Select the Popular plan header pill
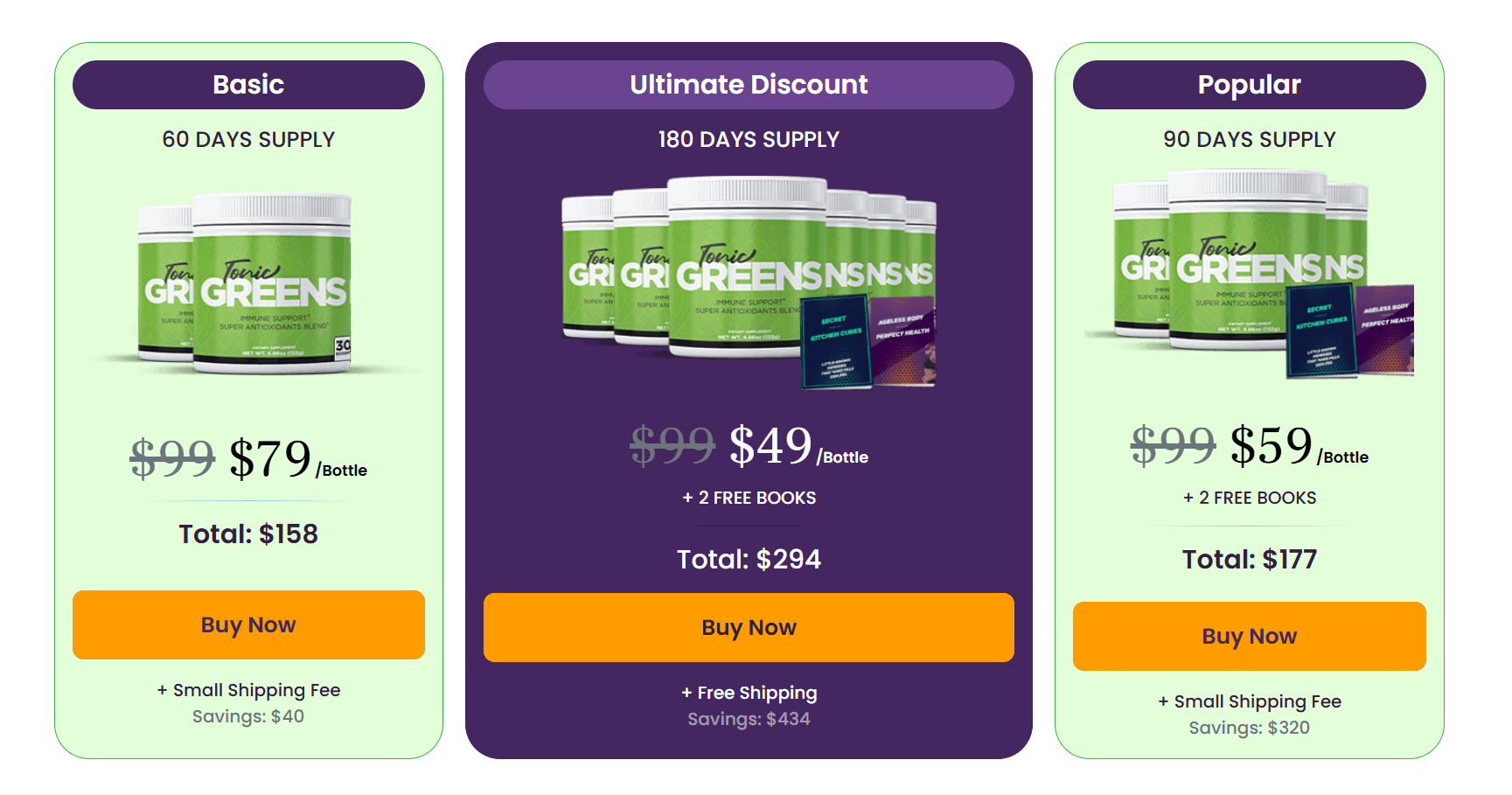 coord(1249,84)
